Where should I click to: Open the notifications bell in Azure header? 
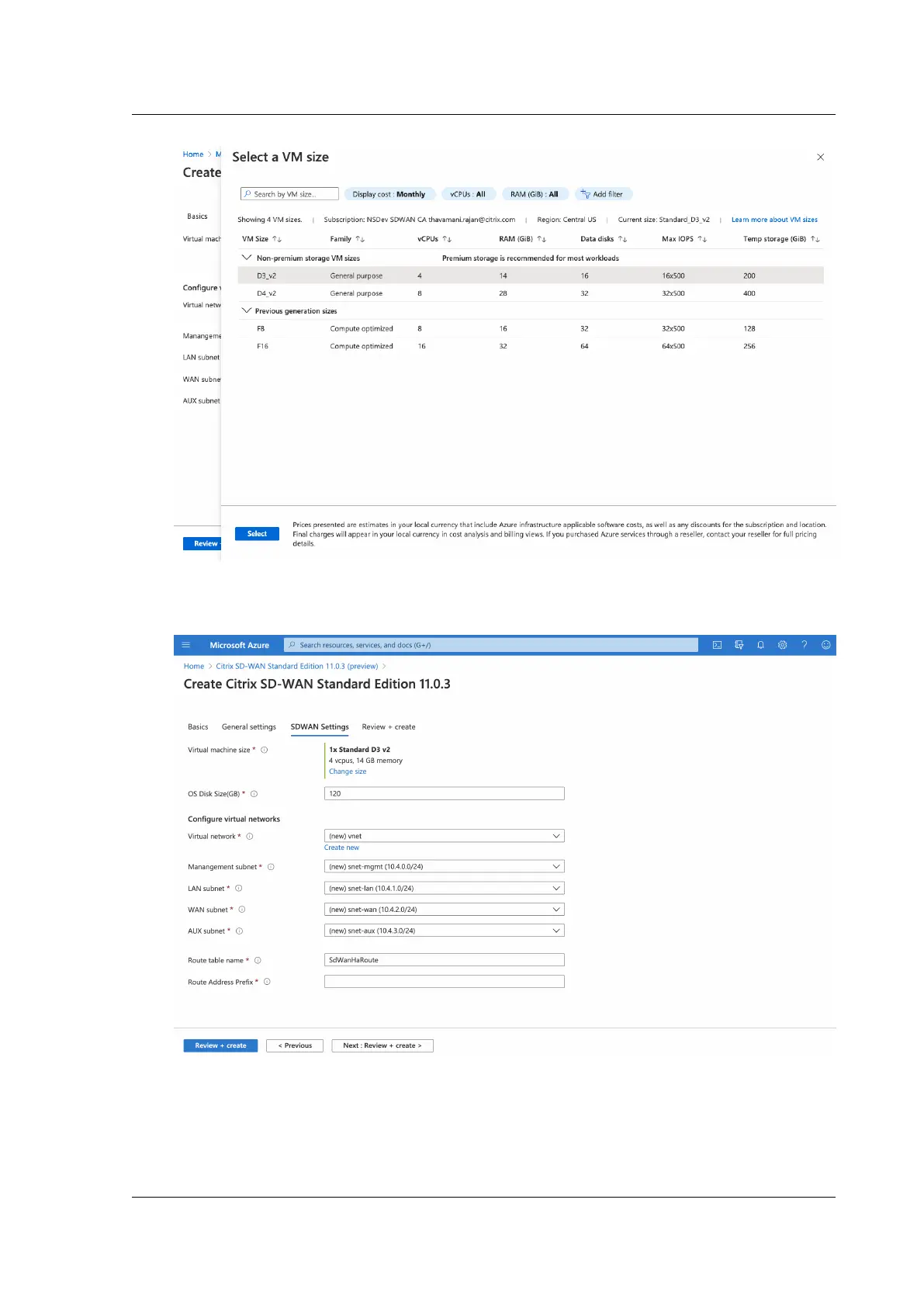pyautogui.click(x=760, y=645)
